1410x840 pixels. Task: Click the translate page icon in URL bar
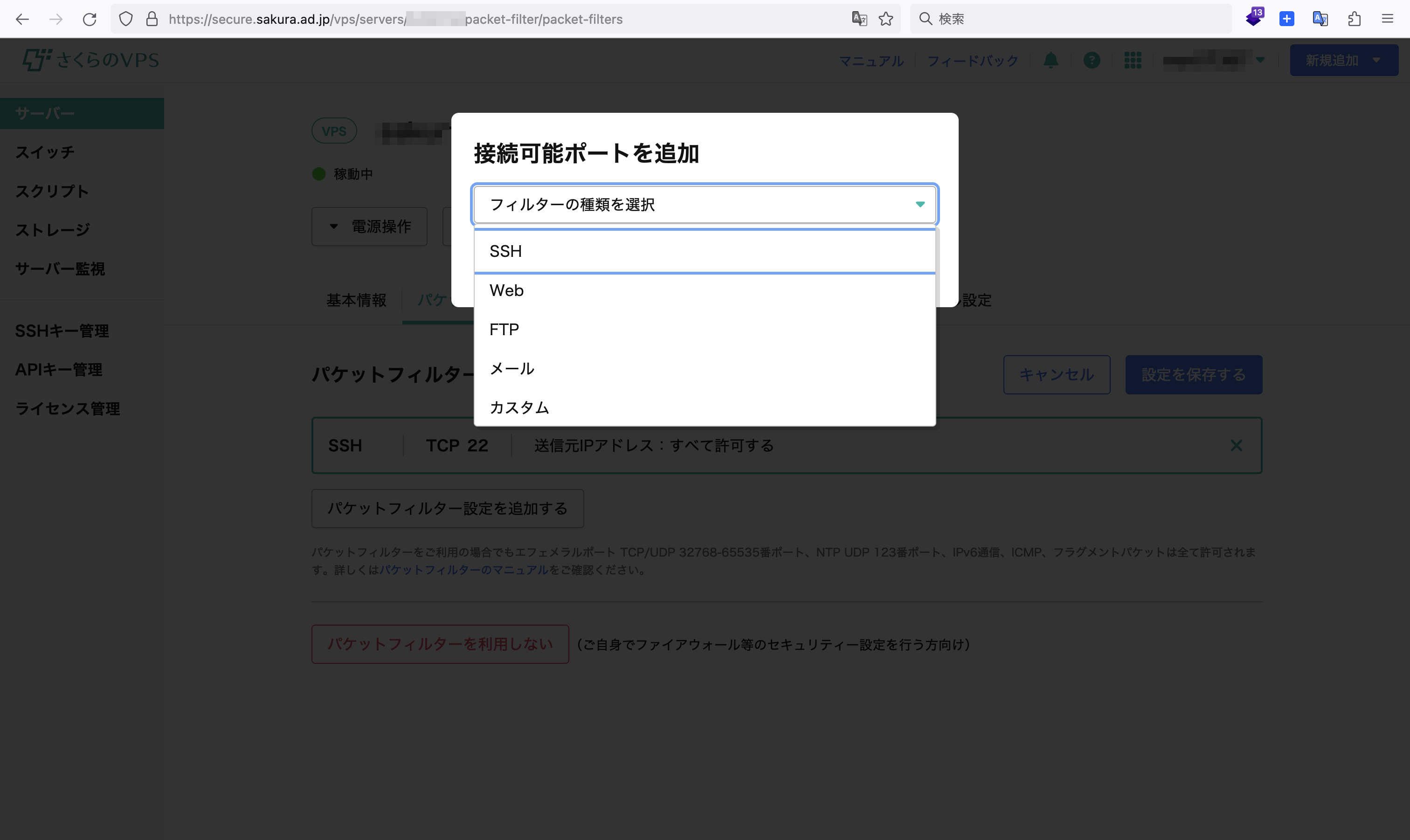coord(859,19)
